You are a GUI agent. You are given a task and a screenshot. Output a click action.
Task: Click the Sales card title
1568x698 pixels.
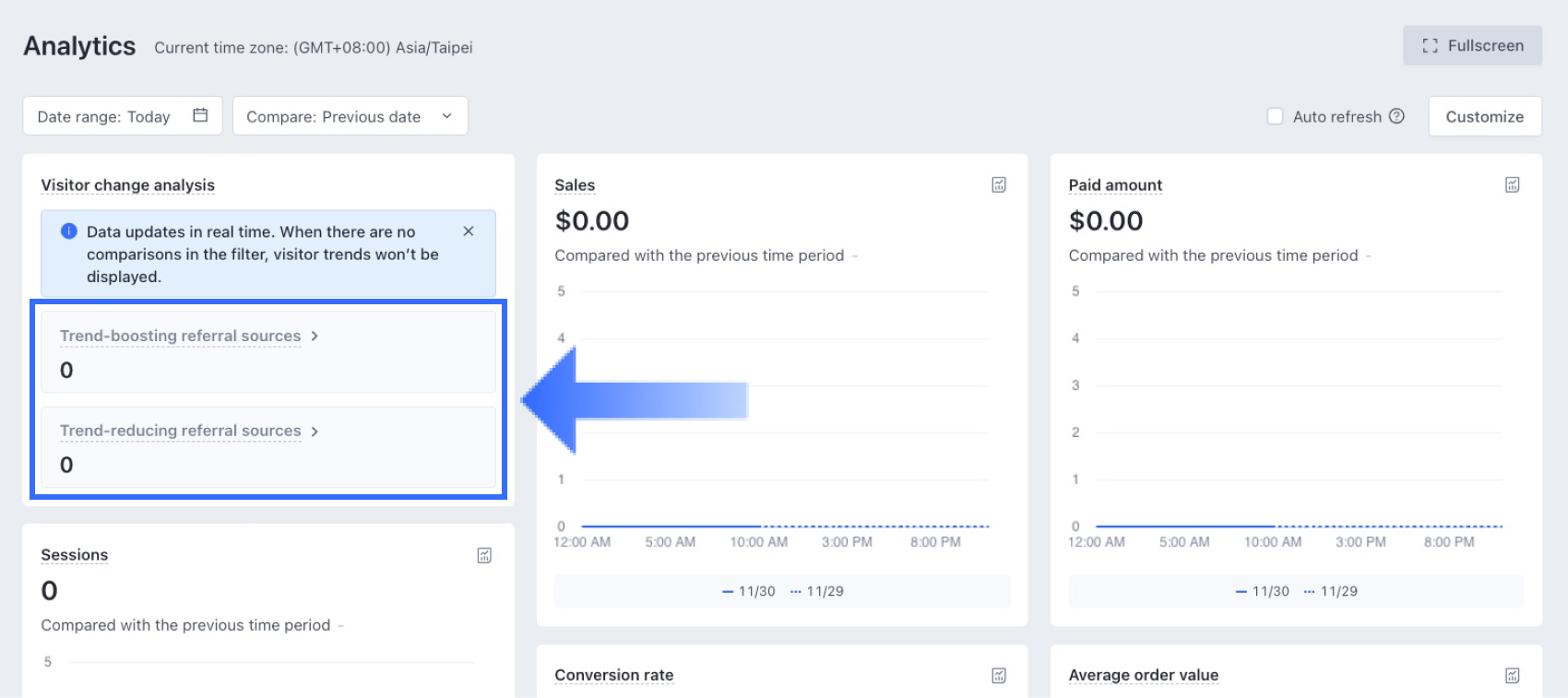(x=575, y=185)
